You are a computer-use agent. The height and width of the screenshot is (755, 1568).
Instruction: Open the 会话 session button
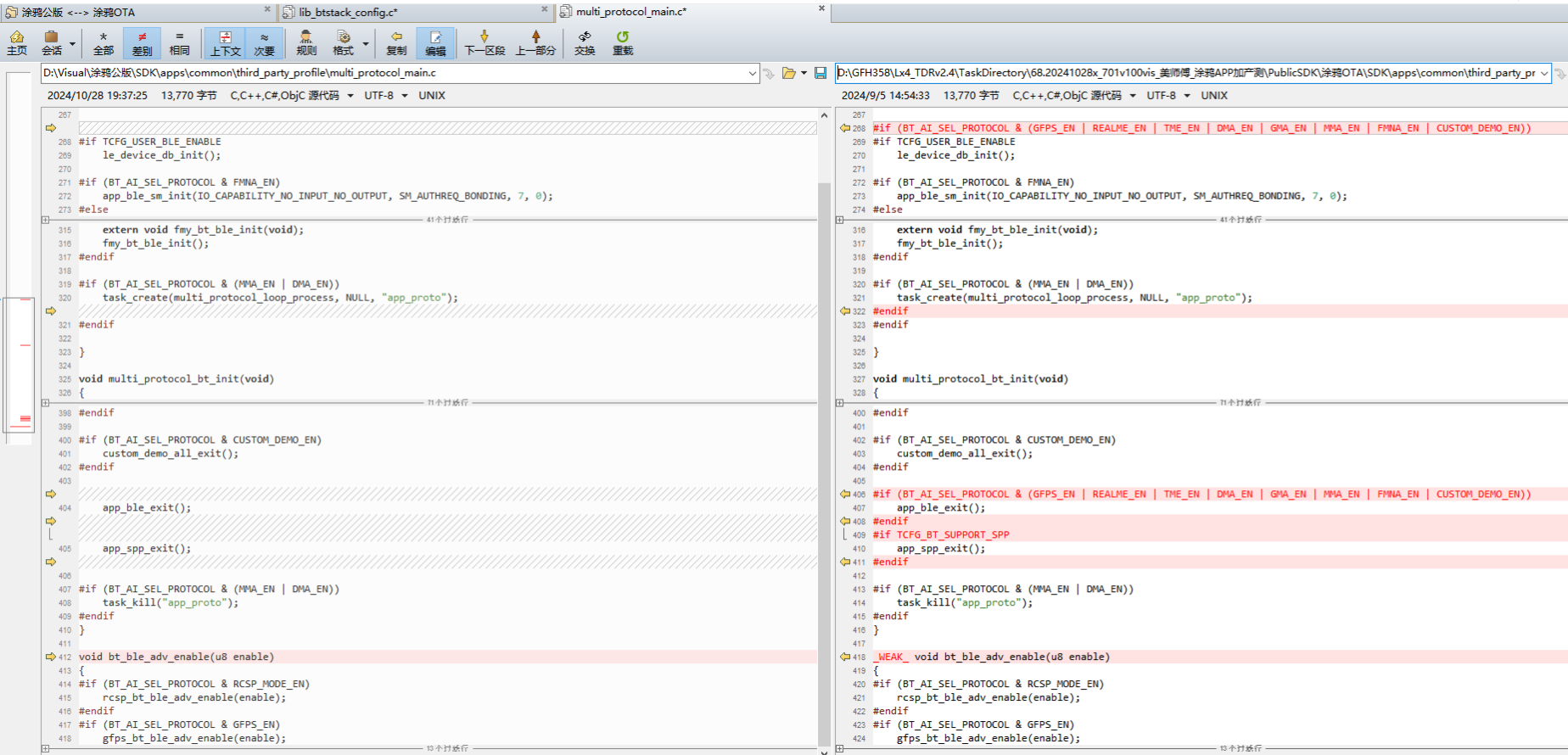coord(52,42)
